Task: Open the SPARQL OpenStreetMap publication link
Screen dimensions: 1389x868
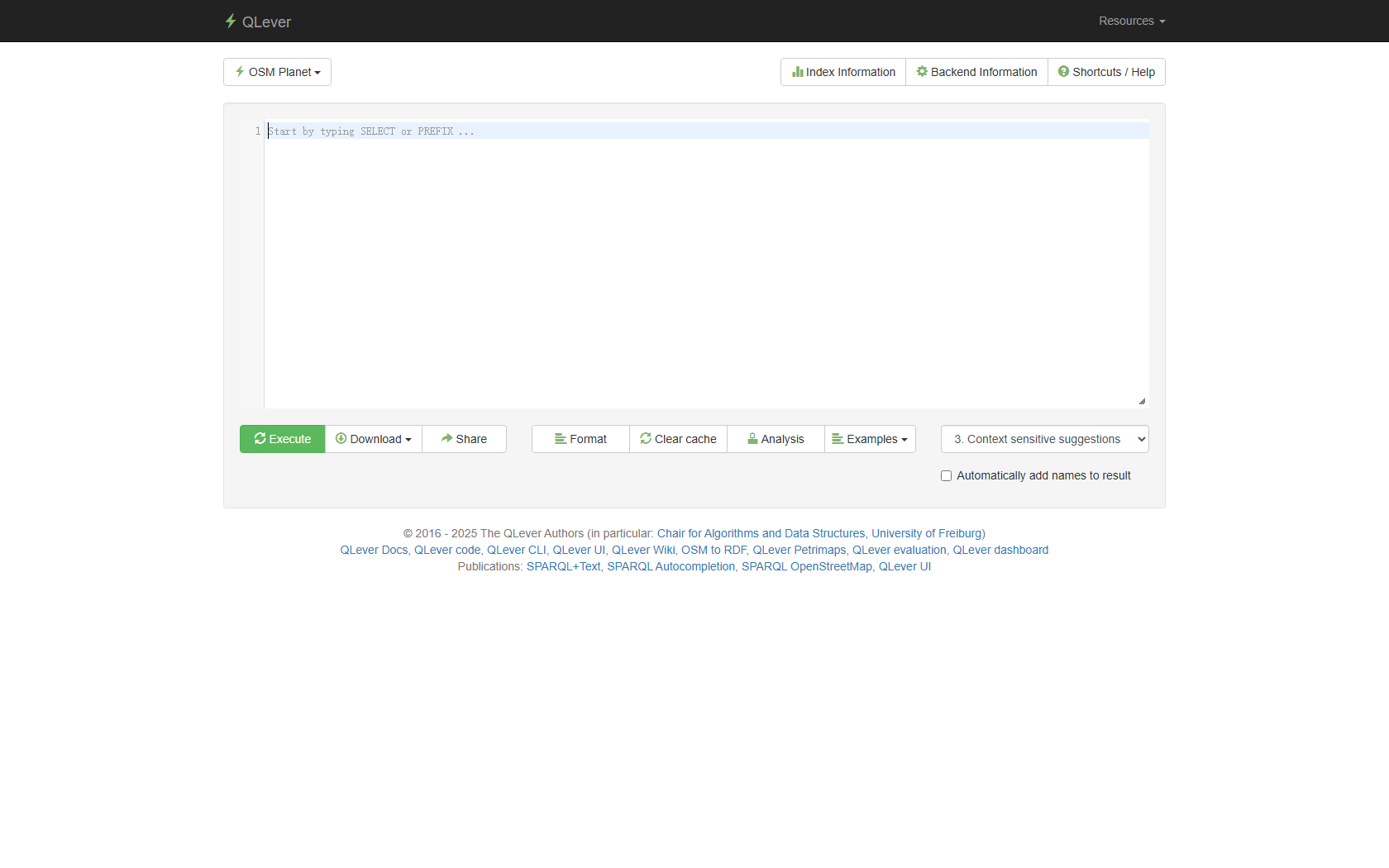Action: tap(806, 566)
